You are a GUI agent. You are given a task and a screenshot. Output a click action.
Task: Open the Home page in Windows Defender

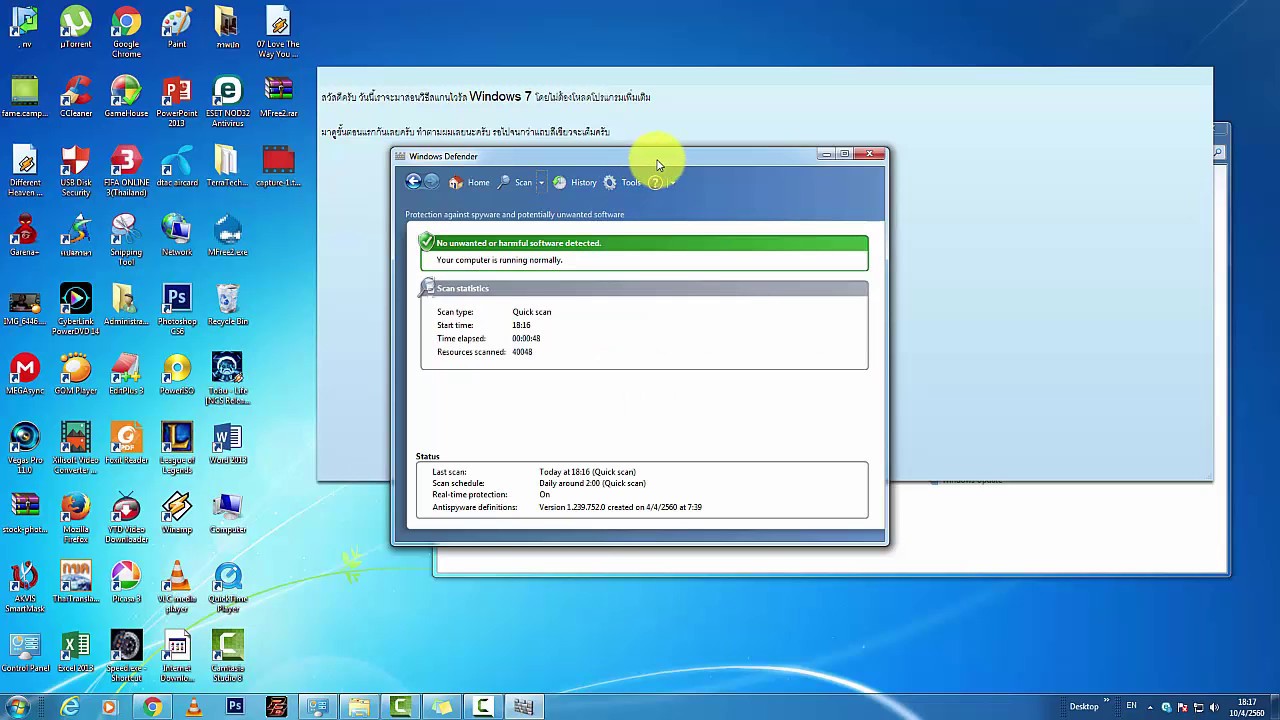click(x=469, y=183)
